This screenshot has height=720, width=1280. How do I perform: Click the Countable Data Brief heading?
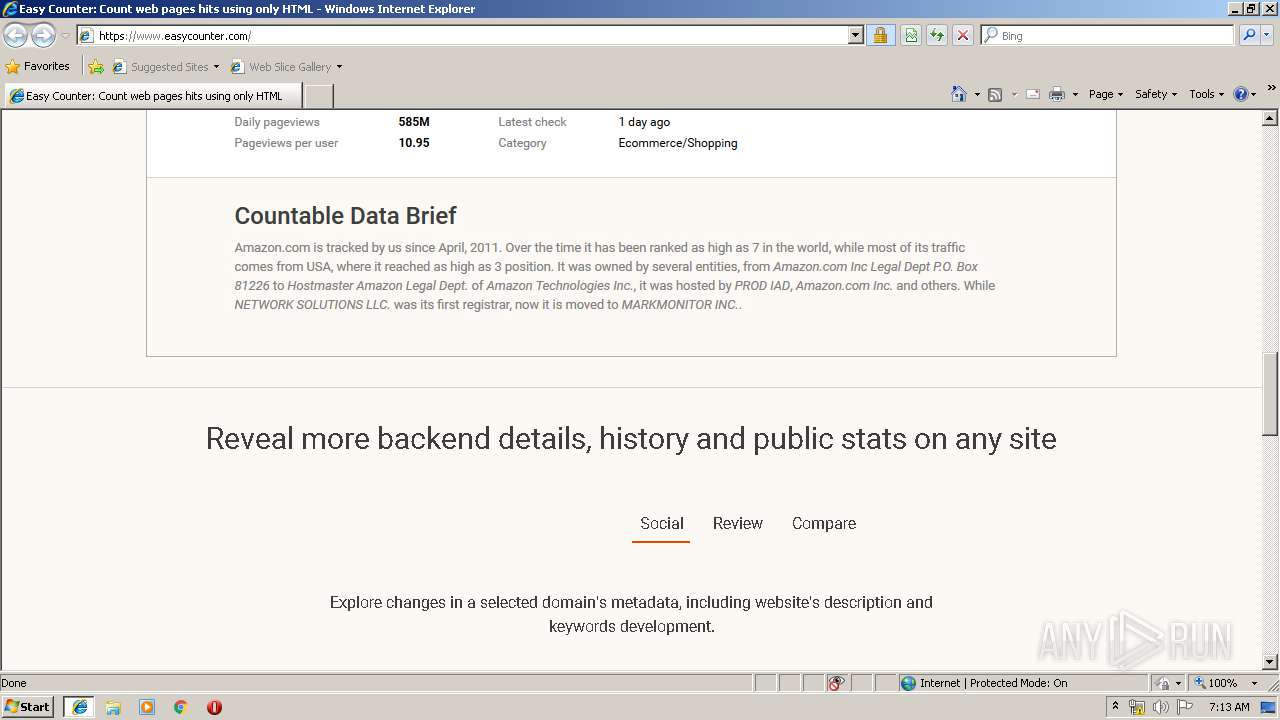point(345,216)
